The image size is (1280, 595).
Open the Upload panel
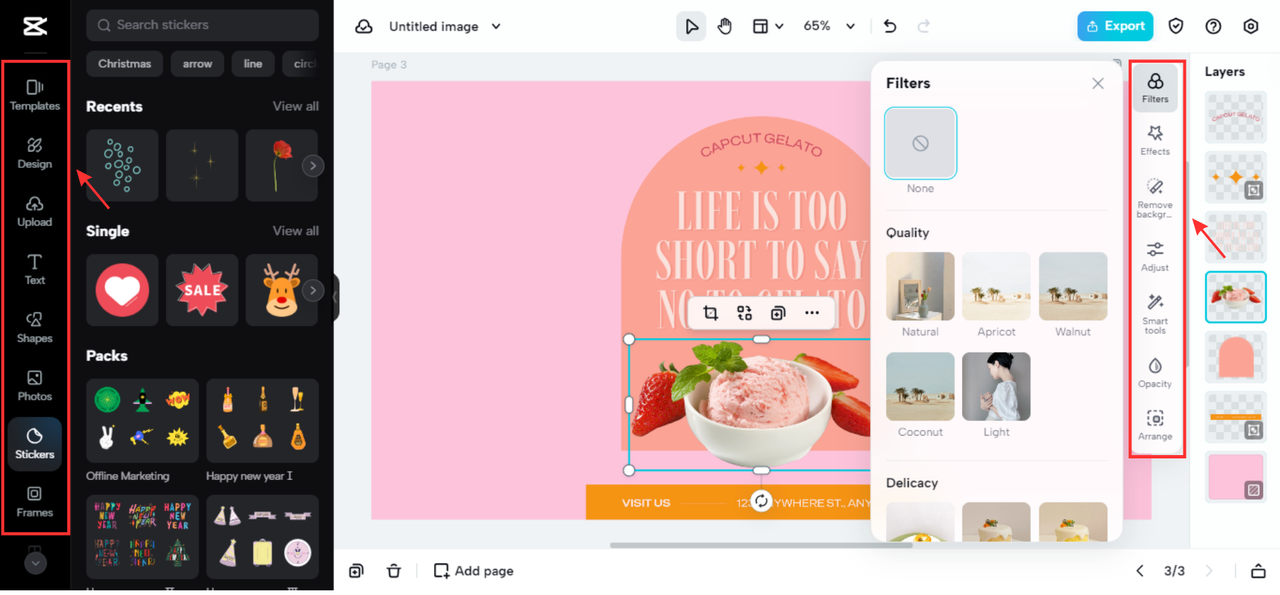coord(35,211)
